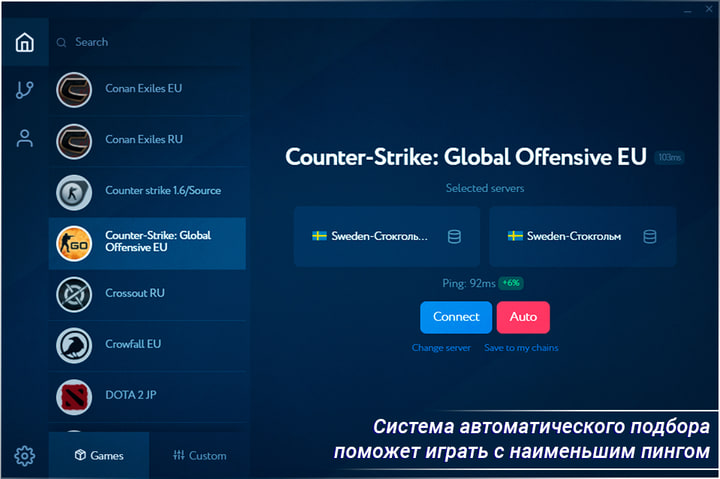Switch to the Games tab

tap(99, 455)
